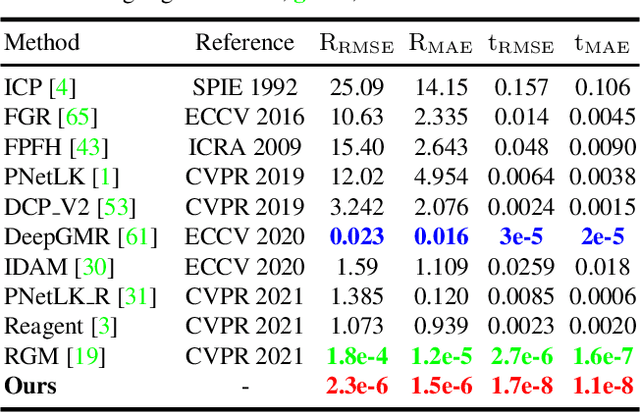
Task: Select the value 0.048 for FPFH
Action: coord(521,147)
